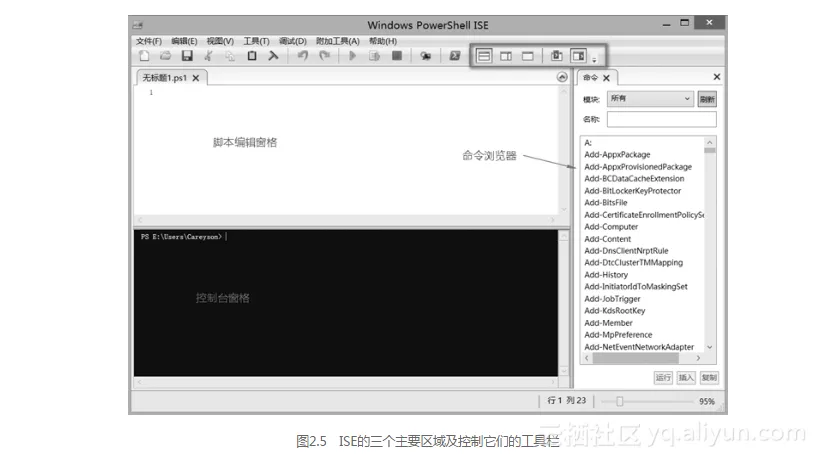
Task: Click the 行 1 列 23 status text
Action: click(566, 400)
